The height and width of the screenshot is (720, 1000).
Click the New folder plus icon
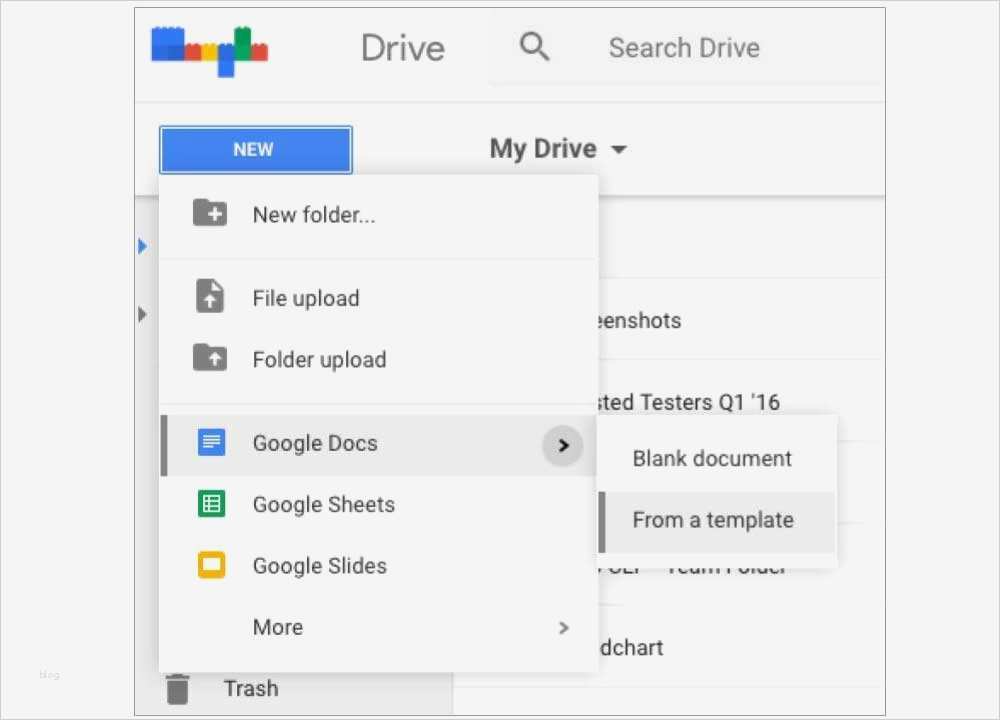pyautogui.click(x=210, y=213)
